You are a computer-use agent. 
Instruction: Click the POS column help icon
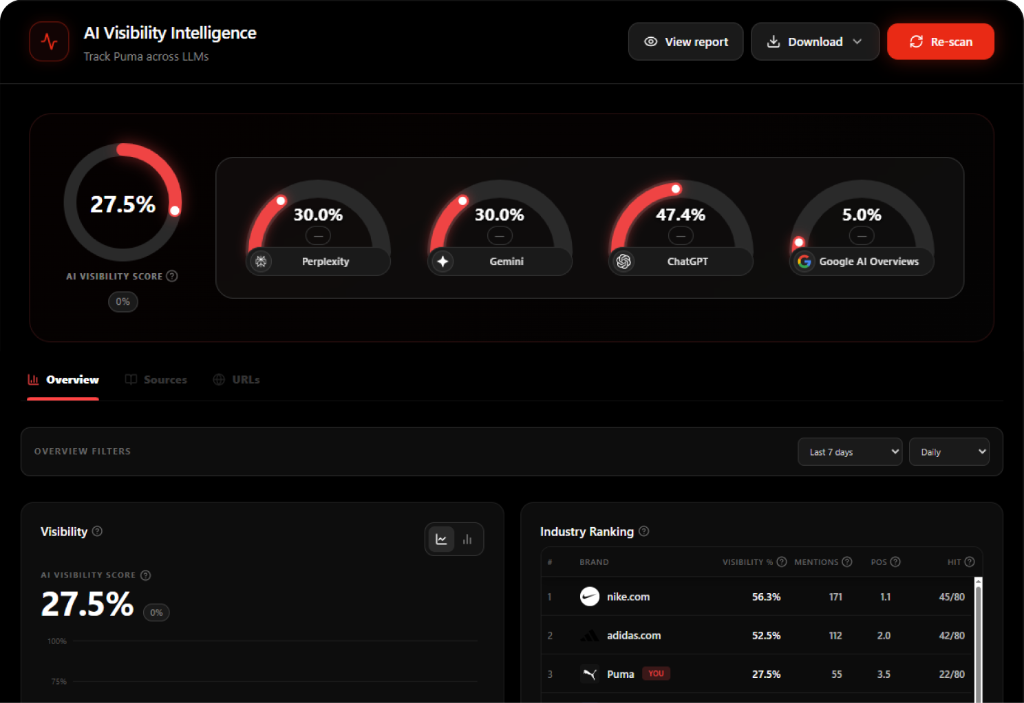coord(895,562)
